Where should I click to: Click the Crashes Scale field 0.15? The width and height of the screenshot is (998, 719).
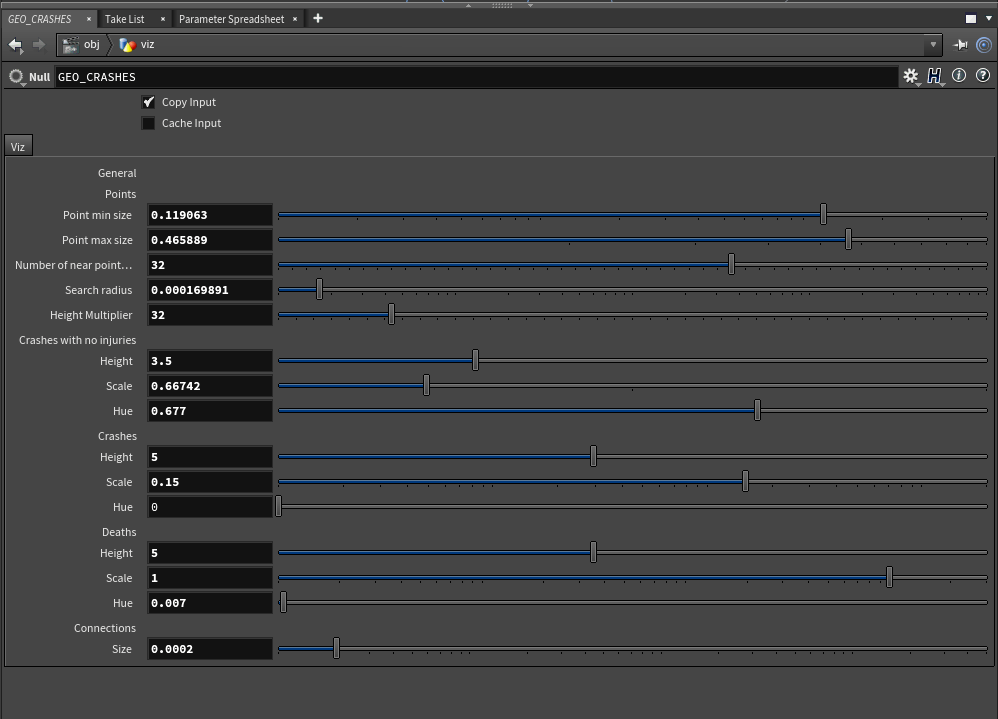pyautogui.click(x=210, y=482)
